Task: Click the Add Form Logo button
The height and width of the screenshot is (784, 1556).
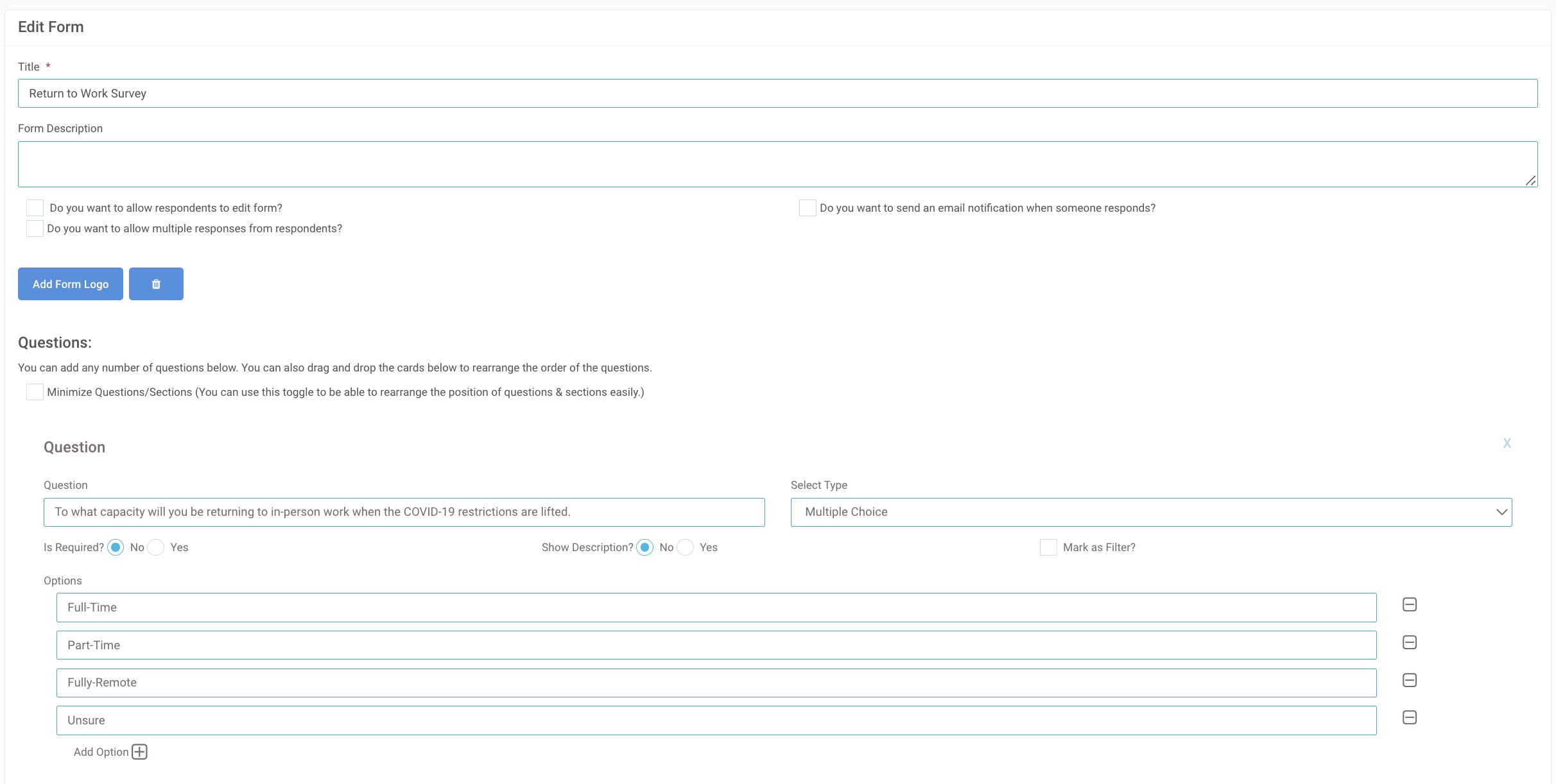Action: [x=71, y=284]
